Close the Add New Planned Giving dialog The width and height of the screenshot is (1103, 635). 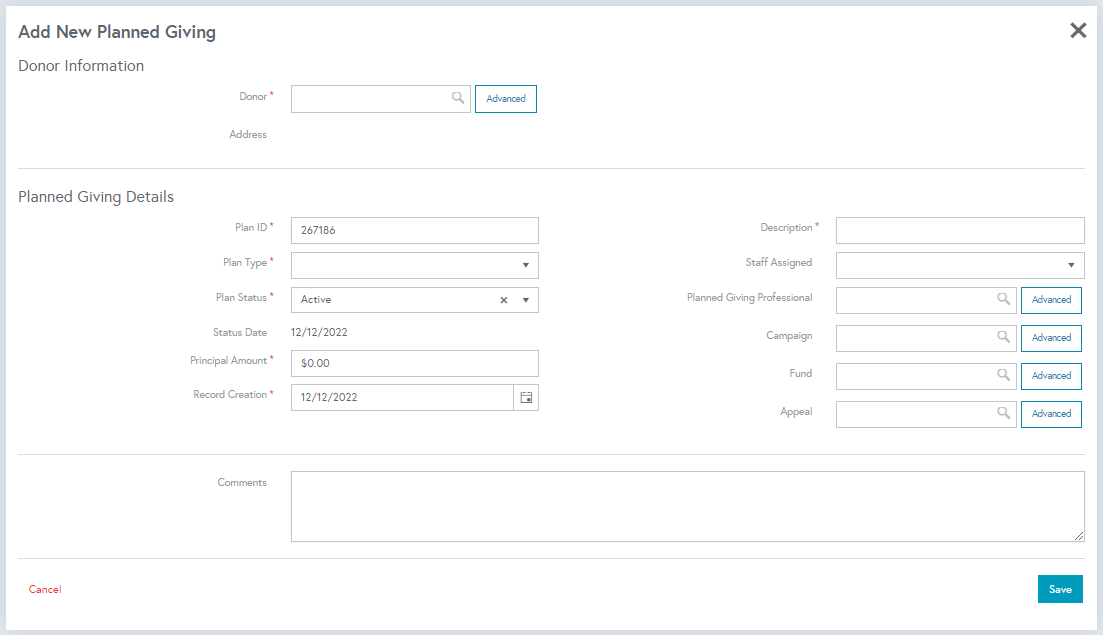click(x=1078, y=30)
